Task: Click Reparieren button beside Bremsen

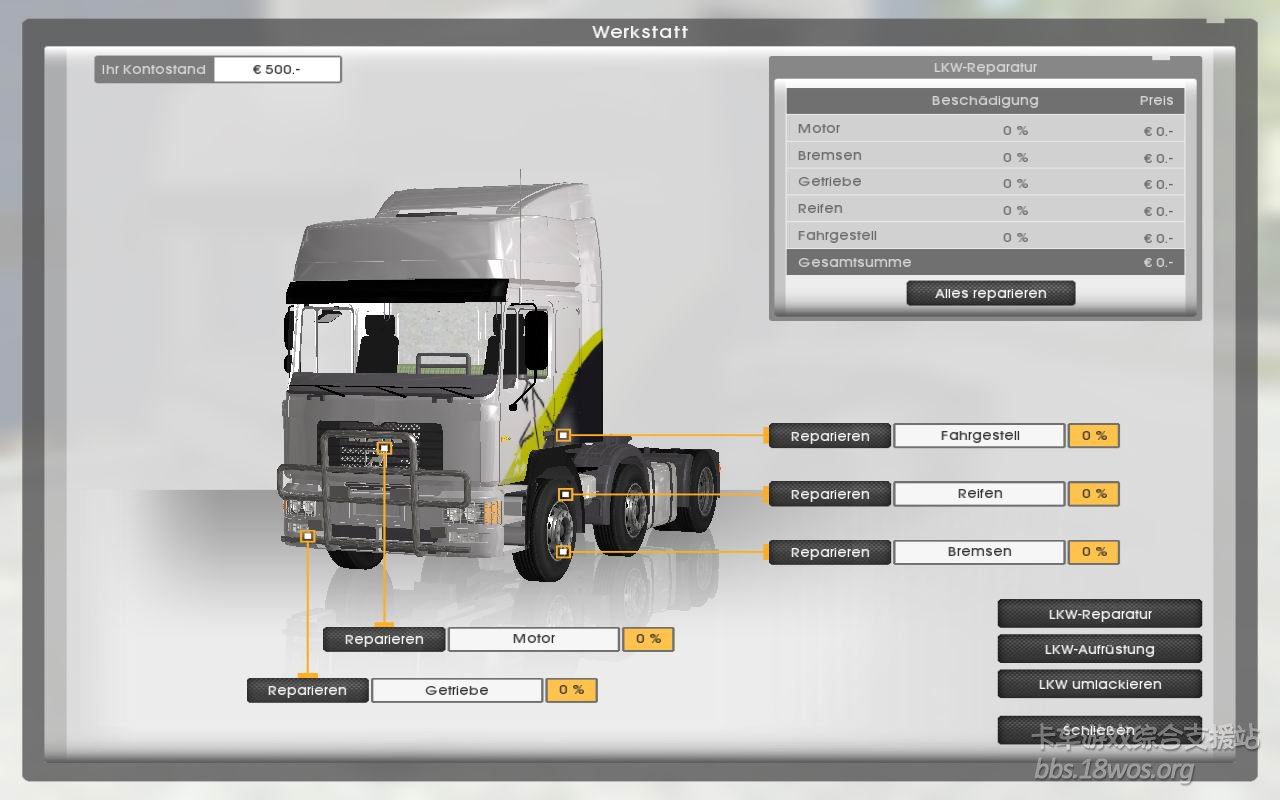Action: pos(829,552)
